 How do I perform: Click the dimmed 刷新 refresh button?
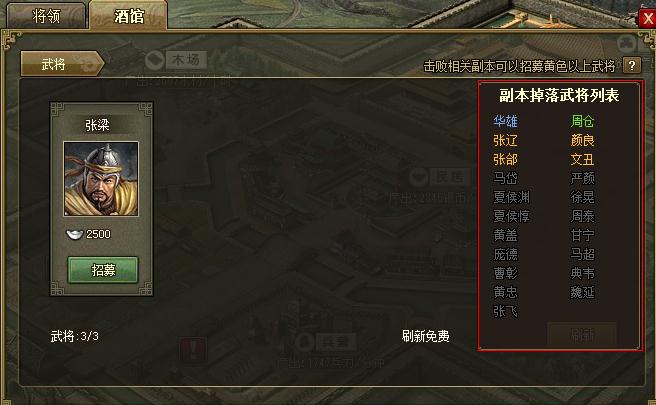coord(582,334)
